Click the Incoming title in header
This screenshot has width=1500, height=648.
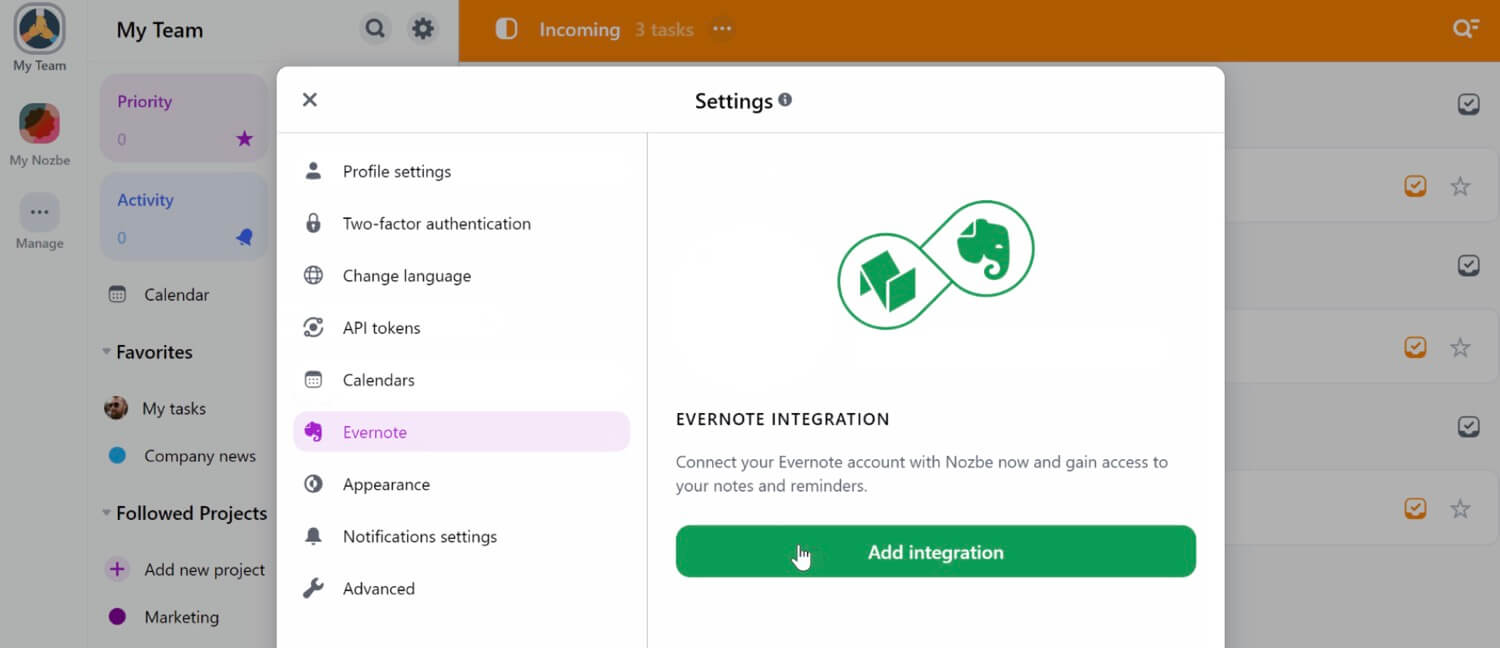[579, 30]
